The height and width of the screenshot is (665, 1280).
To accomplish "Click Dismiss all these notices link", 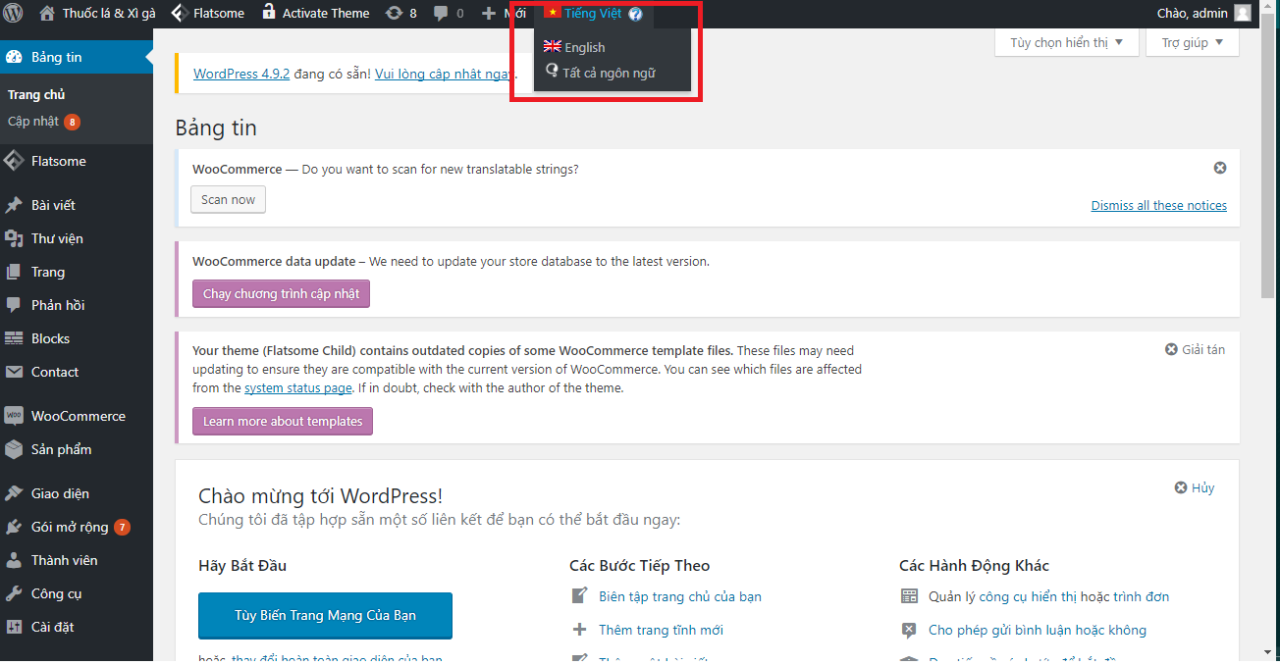I will pos(1158,205).
